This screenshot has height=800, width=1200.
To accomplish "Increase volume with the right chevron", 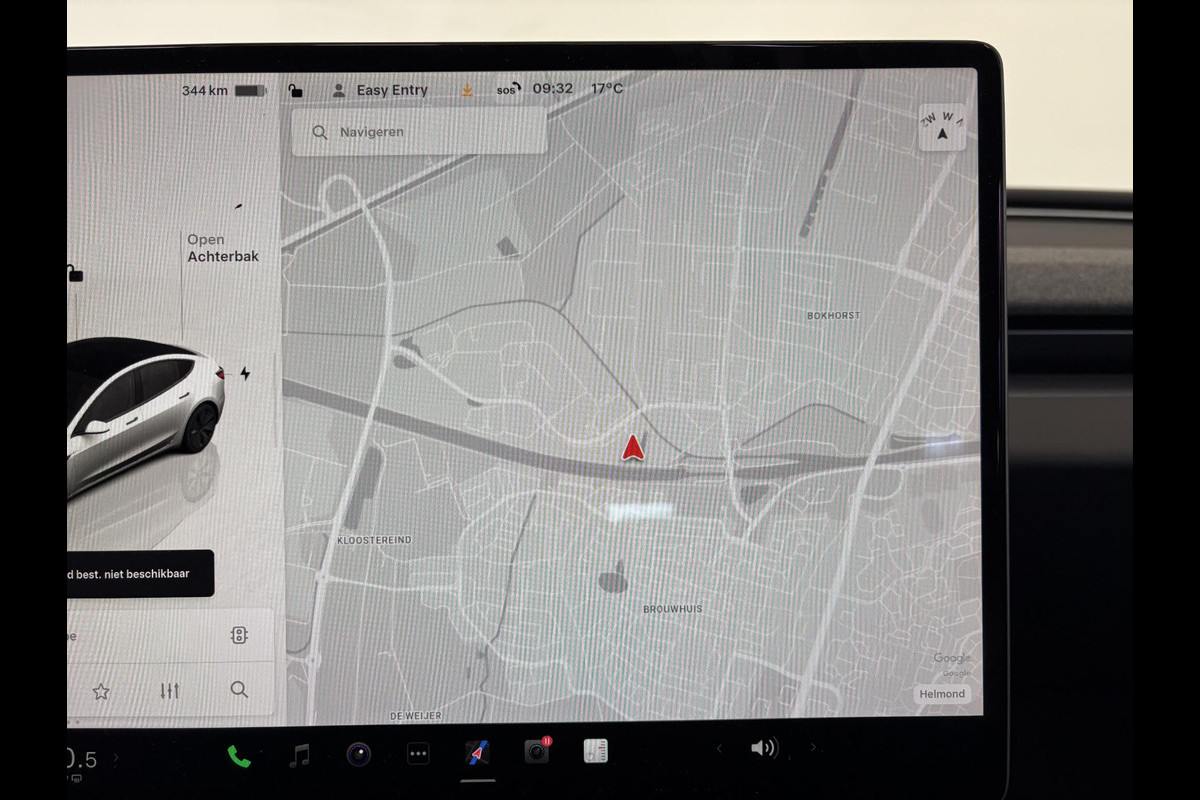I will [x=812, y=748].
